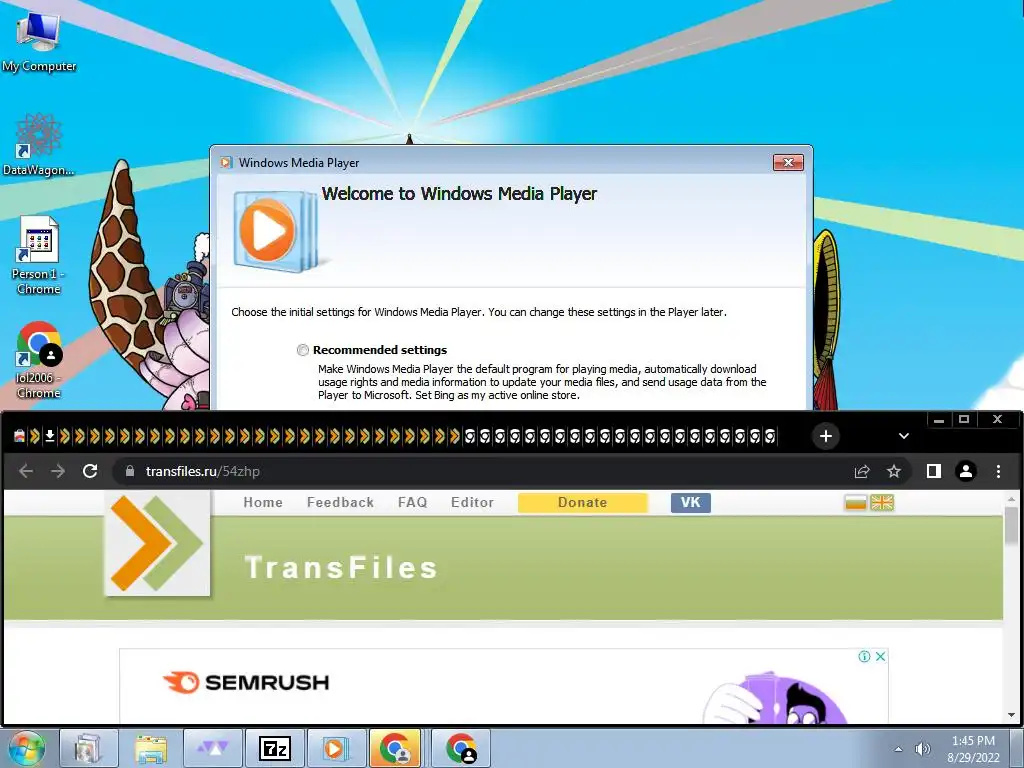Open the Feedback page on TransFiles
This screenshot has height=768, width=1024.
(x=340, y=502)
